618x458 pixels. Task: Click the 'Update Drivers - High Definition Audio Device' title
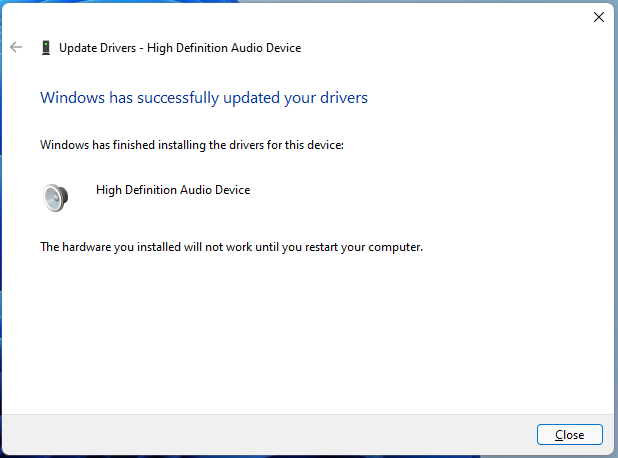click(x=180, y=48)
